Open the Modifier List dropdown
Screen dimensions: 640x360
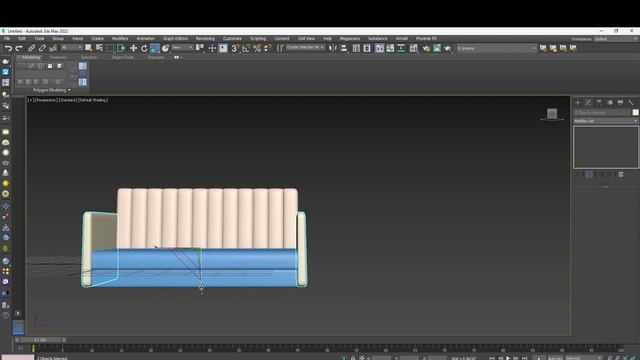pyautogui.click(x=606, y=121)
